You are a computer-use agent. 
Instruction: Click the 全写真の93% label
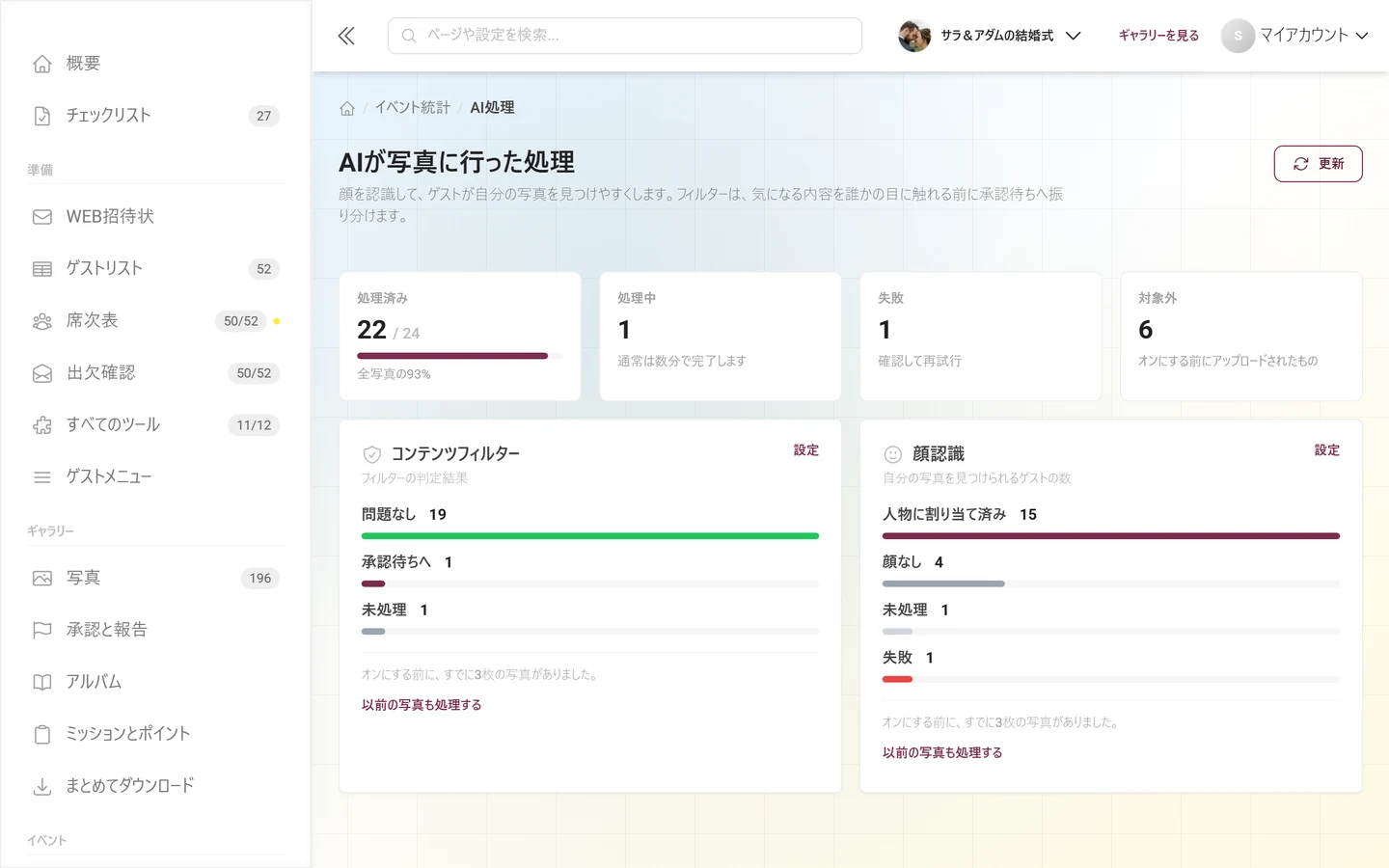point(395,374)
